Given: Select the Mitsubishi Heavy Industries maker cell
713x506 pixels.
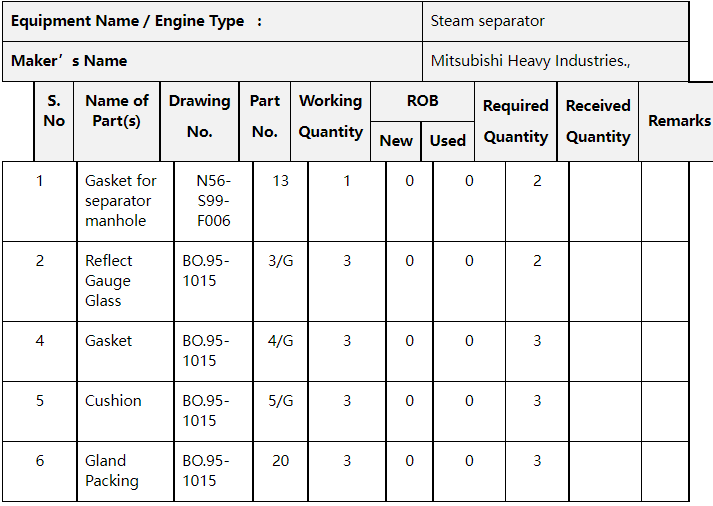Looking at the screenshot, I should point(530,61).
